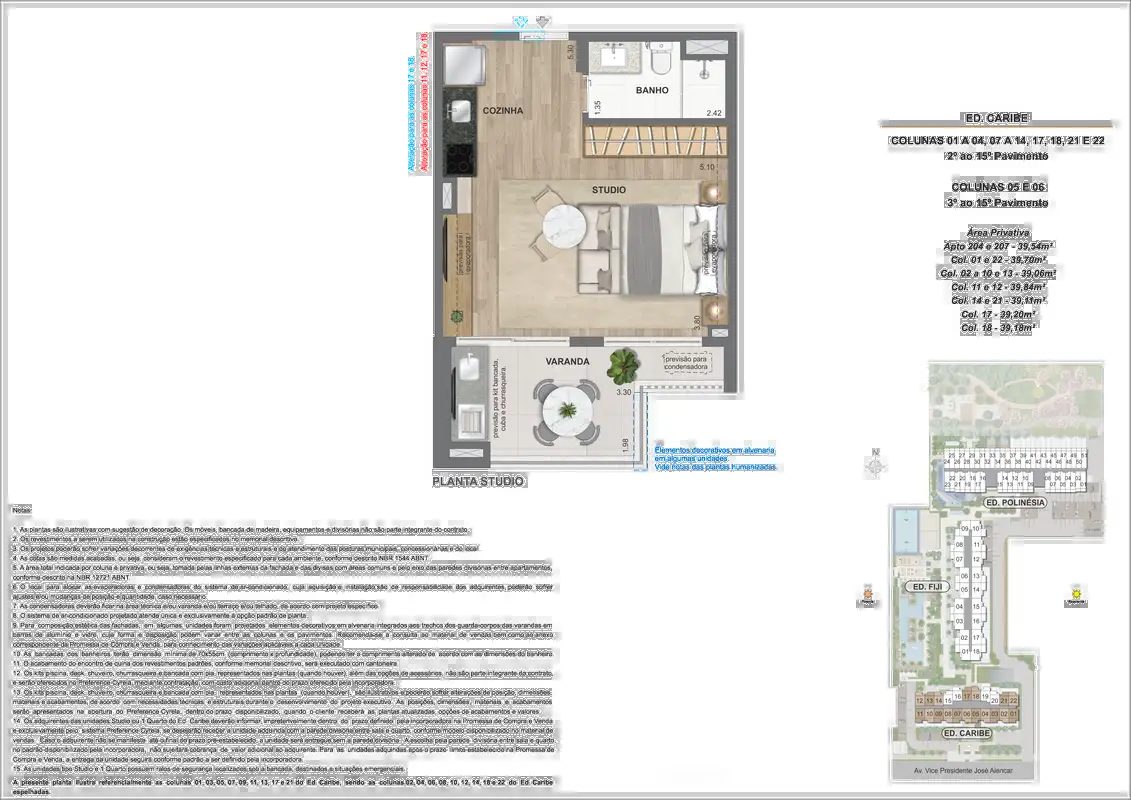Click the north compass rose icon

pyautogui.click(x=876, y=466)
